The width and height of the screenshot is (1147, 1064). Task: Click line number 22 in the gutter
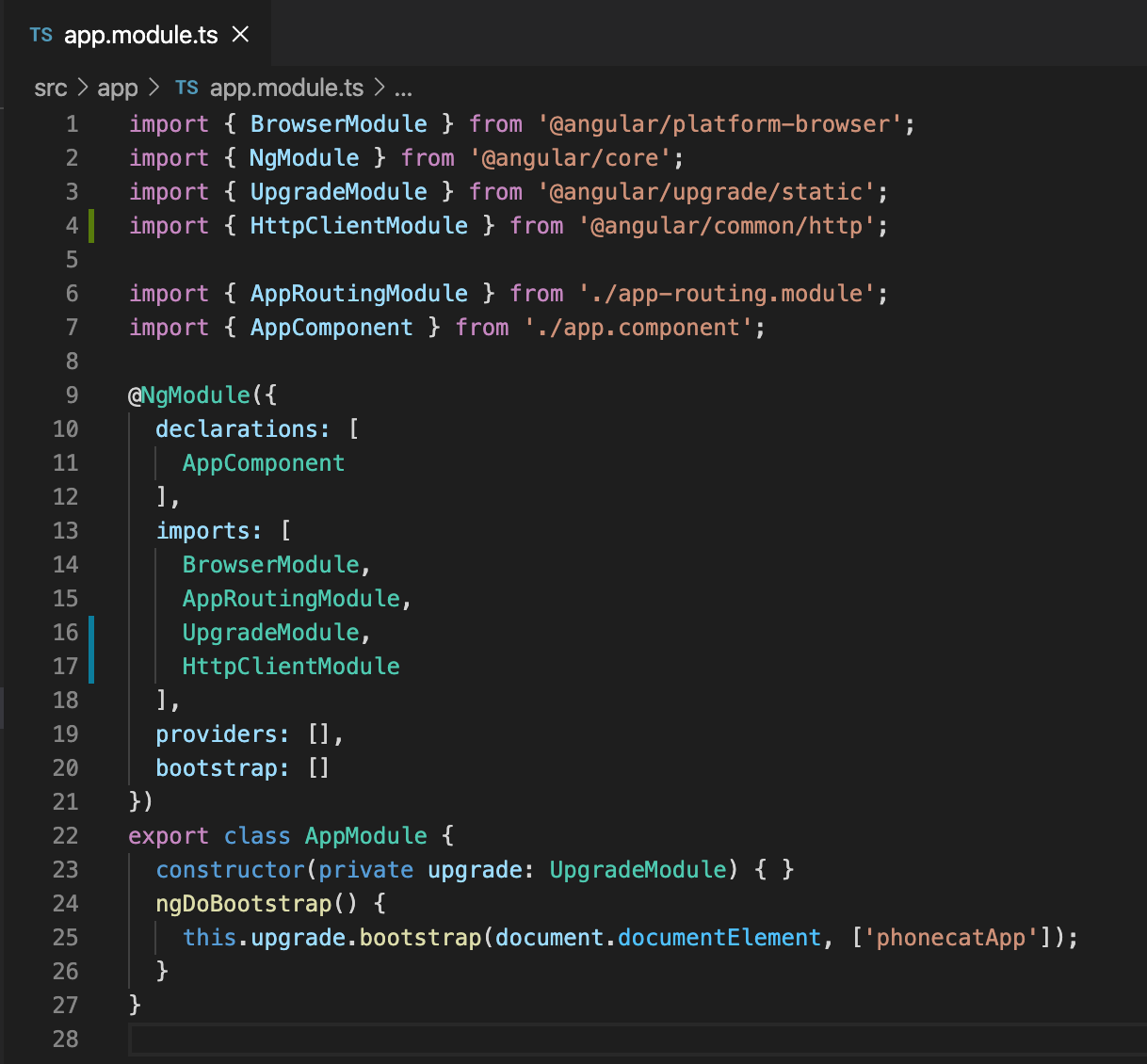(66, 836)
